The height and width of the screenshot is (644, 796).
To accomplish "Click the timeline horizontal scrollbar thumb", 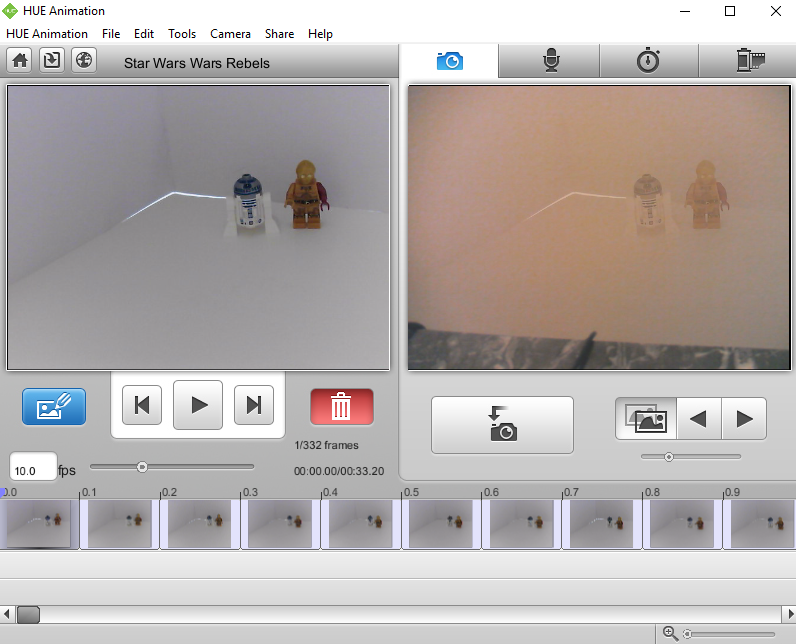I will pyautogui.click(x=28, y=615).
